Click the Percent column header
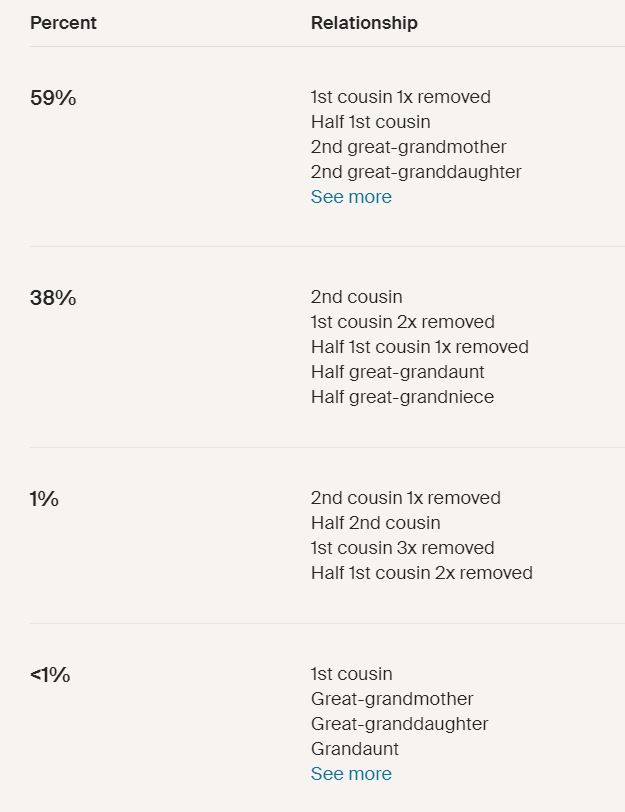 point(63,23)
